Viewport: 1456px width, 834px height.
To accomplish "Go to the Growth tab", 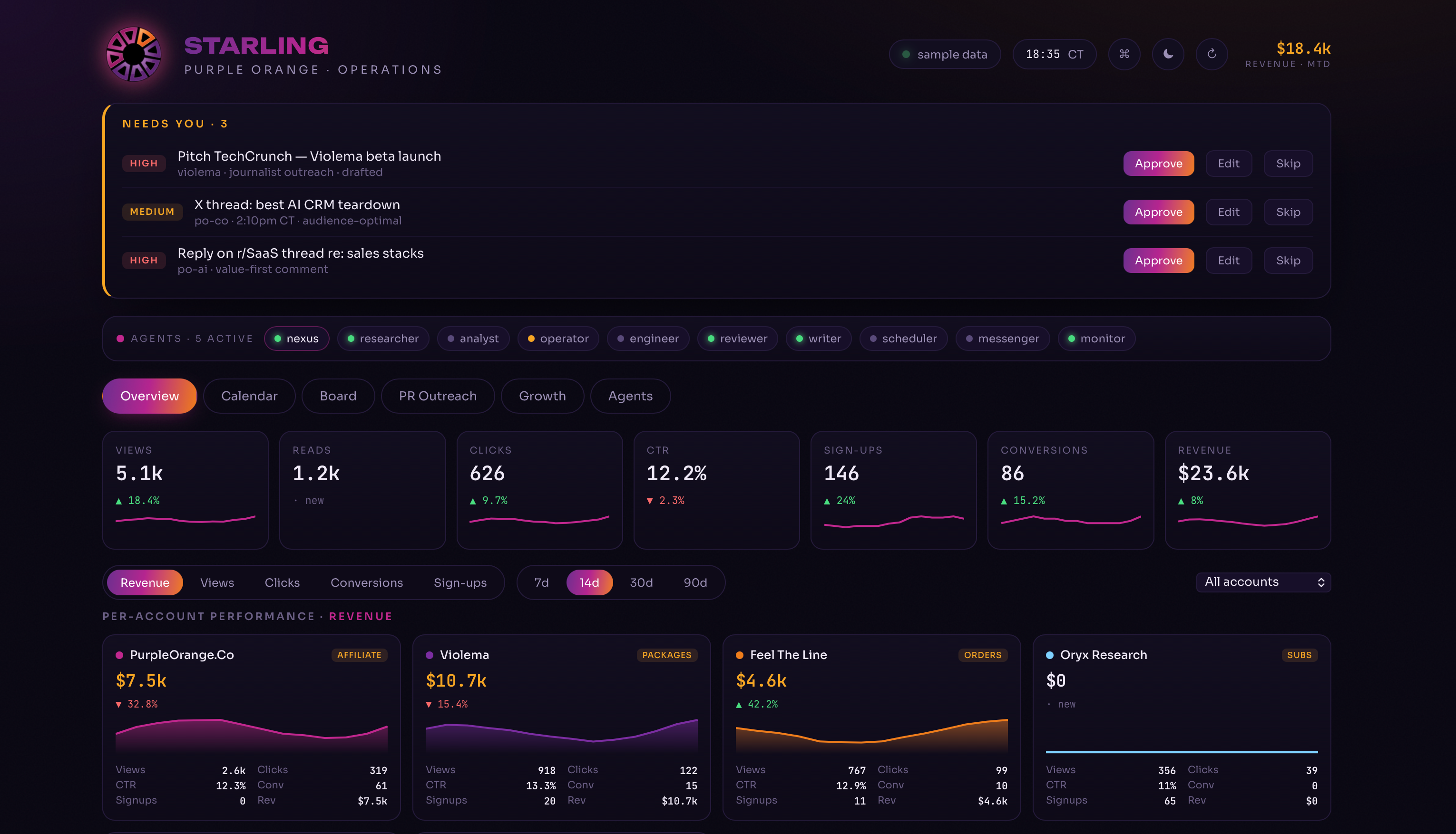I will point(542,396).
